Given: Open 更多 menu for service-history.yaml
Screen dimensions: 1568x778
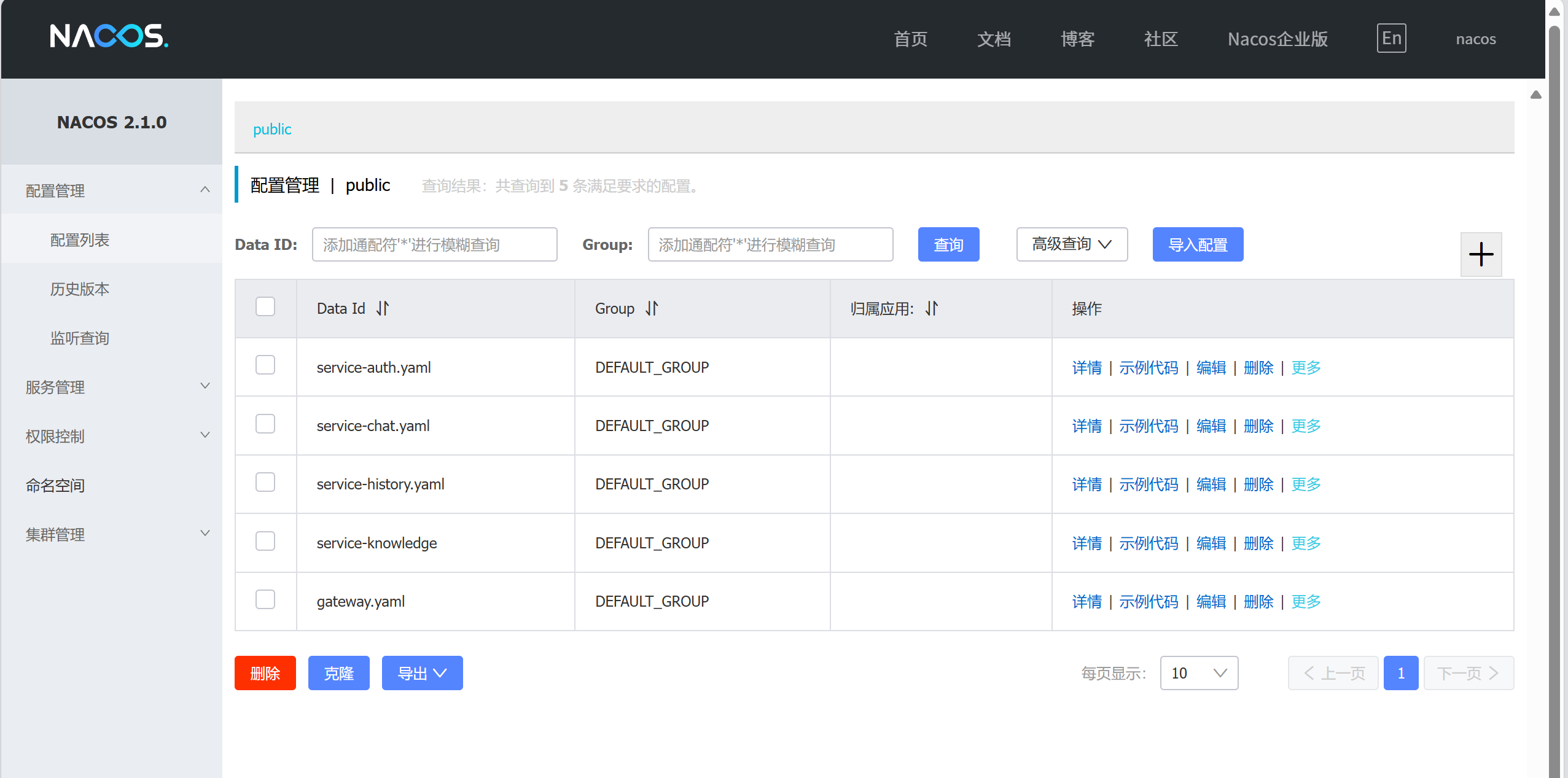Looking at the screenshot, I should click(x=1306, y=484).
